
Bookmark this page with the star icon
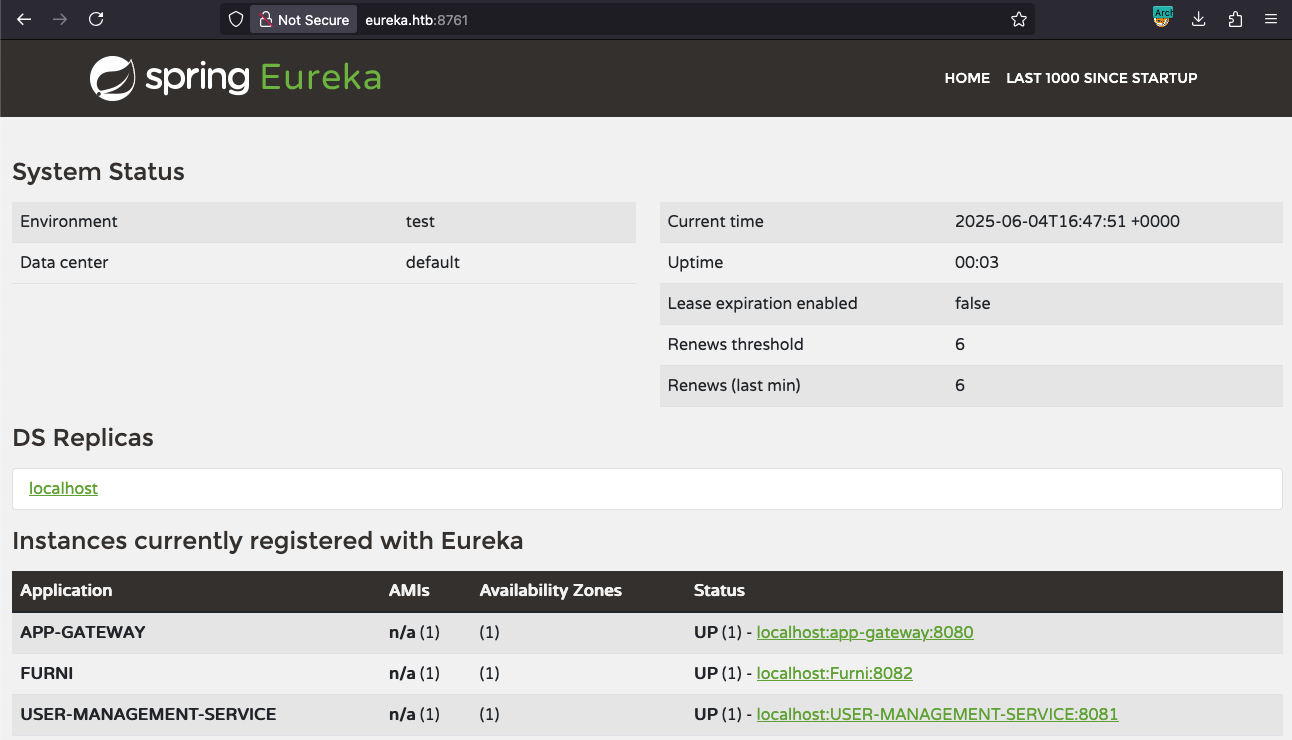point(1018,19)
